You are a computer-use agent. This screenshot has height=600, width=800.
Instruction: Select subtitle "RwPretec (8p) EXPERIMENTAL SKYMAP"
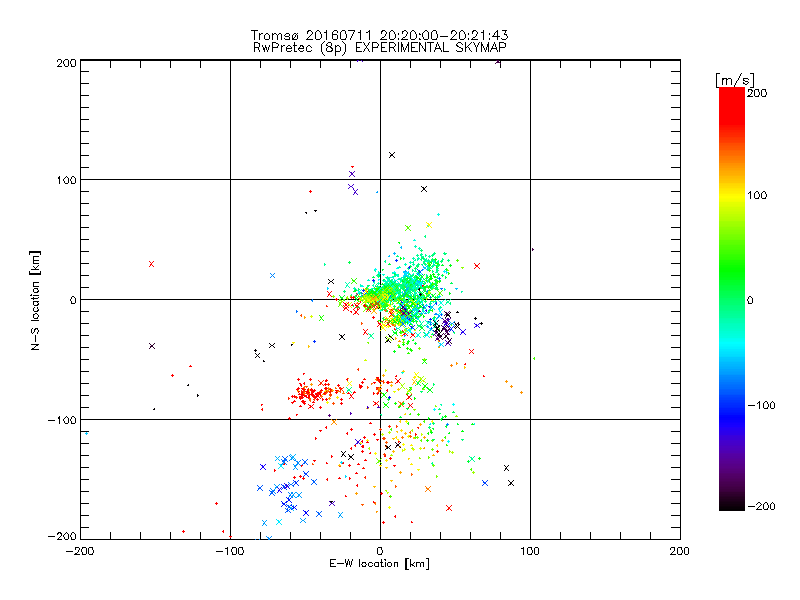click(380, 47)
